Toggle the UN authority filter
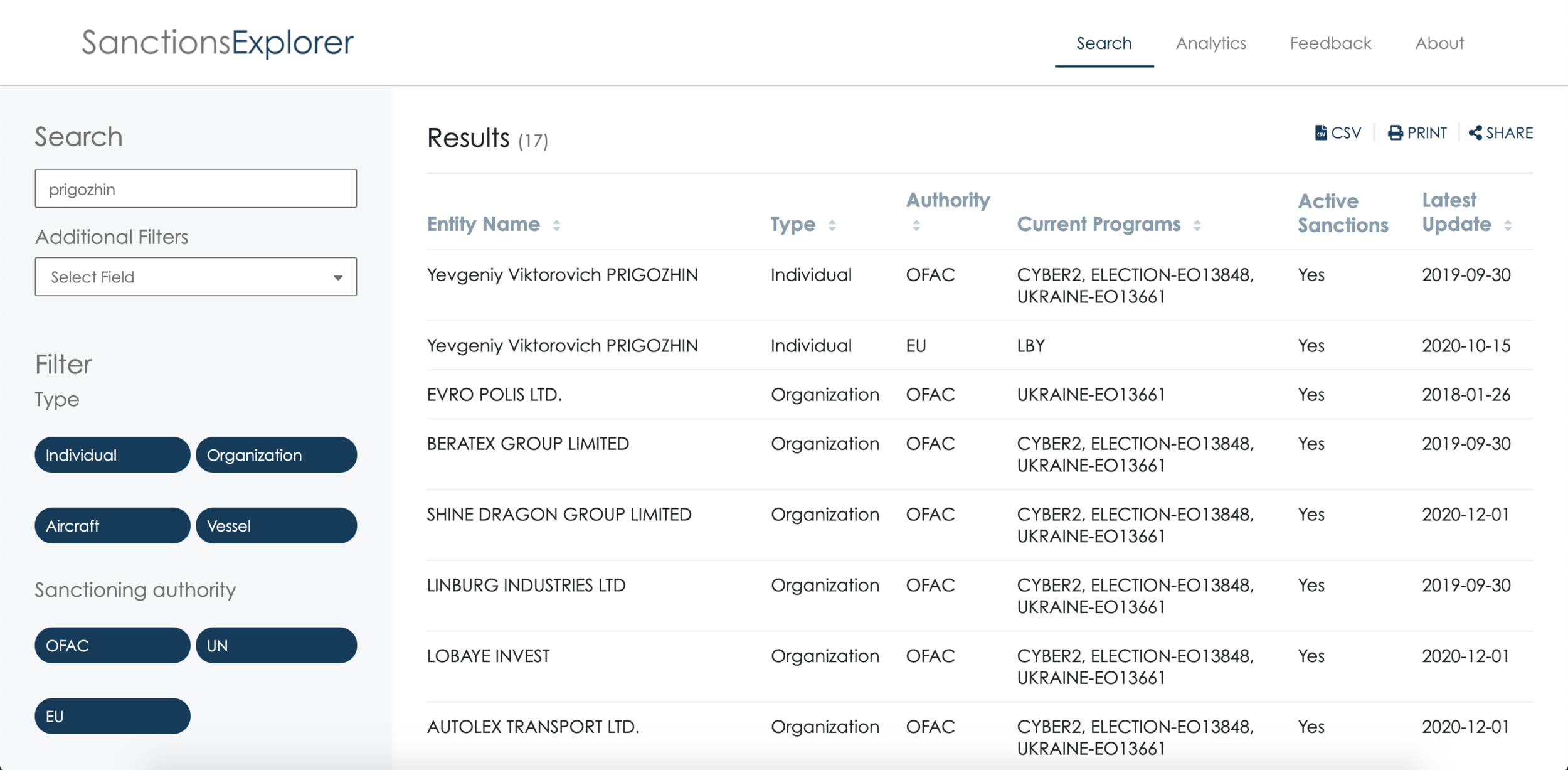 pyautogui.click(x=276, y=645)
